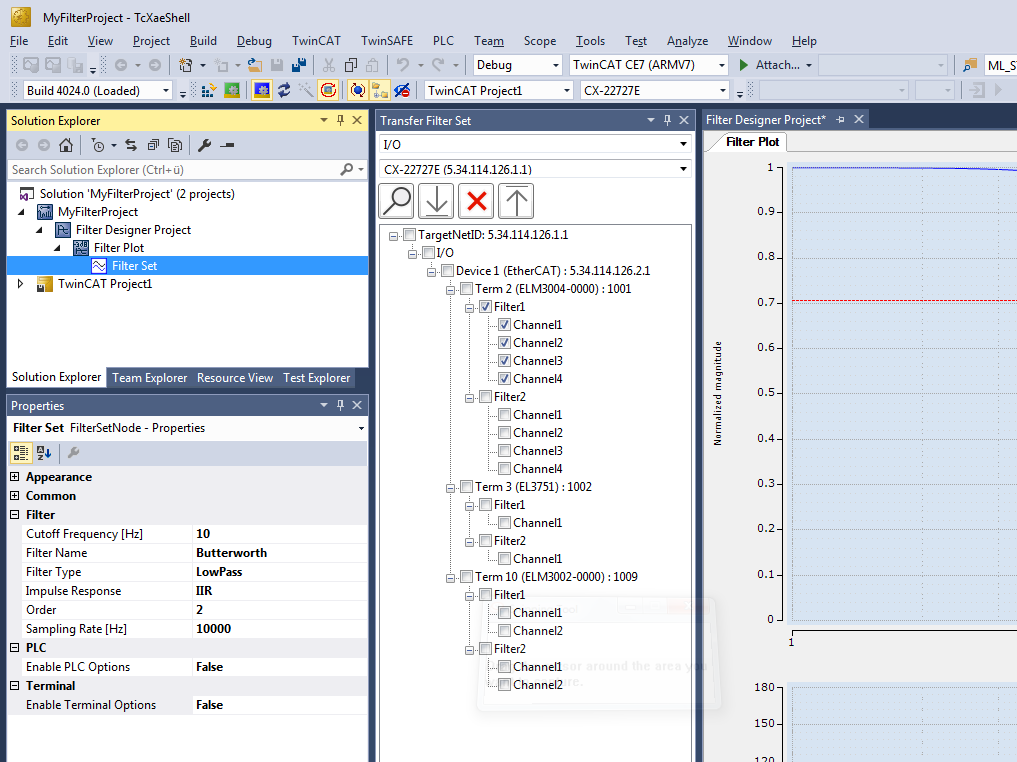Viewport: 1017px width, 762px height.
Task: Open the PLC menu
Action: tap(444, 41)
